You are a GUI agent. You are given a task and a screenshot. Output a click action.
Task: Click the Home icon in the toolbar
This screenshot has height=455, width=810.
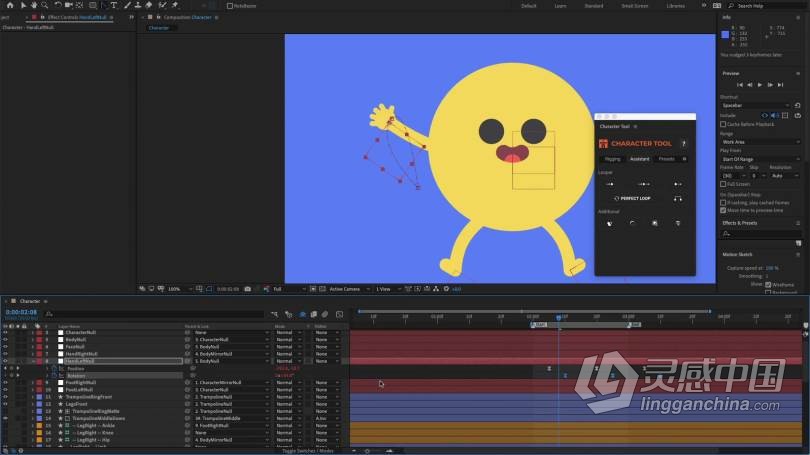coord(9,5)
